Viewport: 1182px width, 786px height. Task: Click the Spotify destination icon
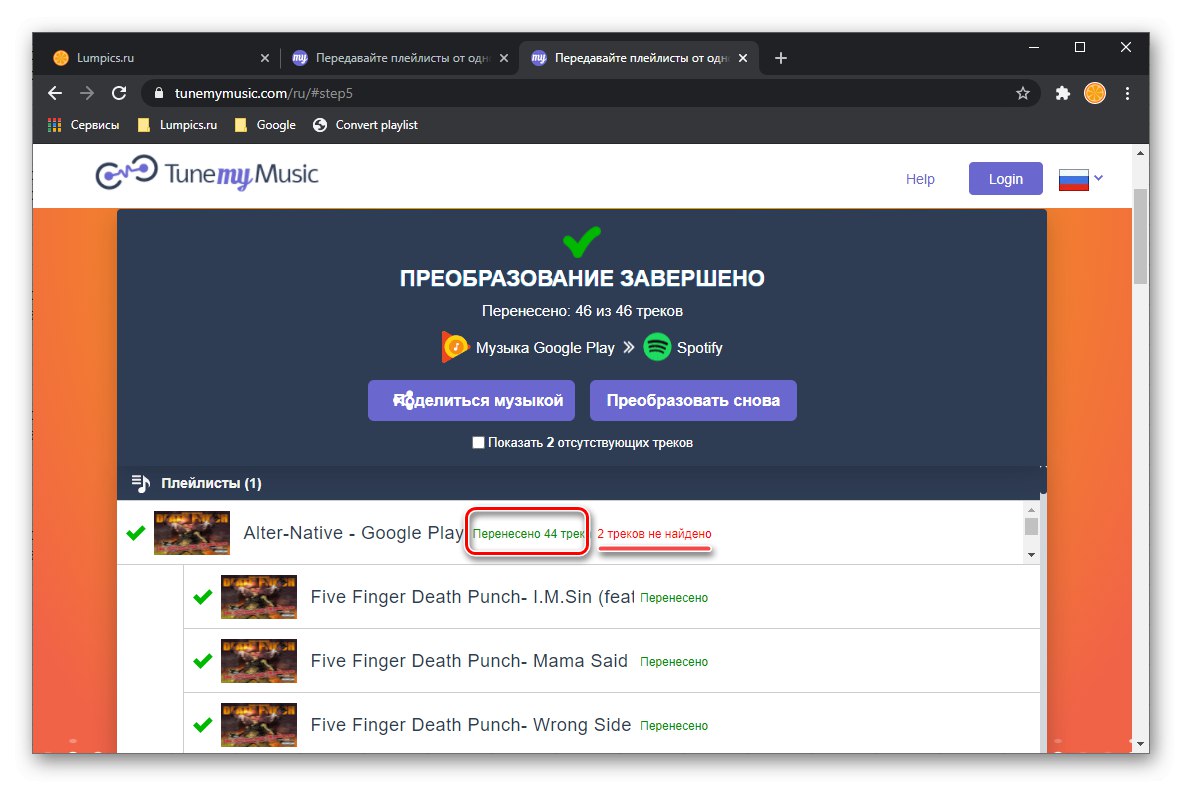pos(657,347)
